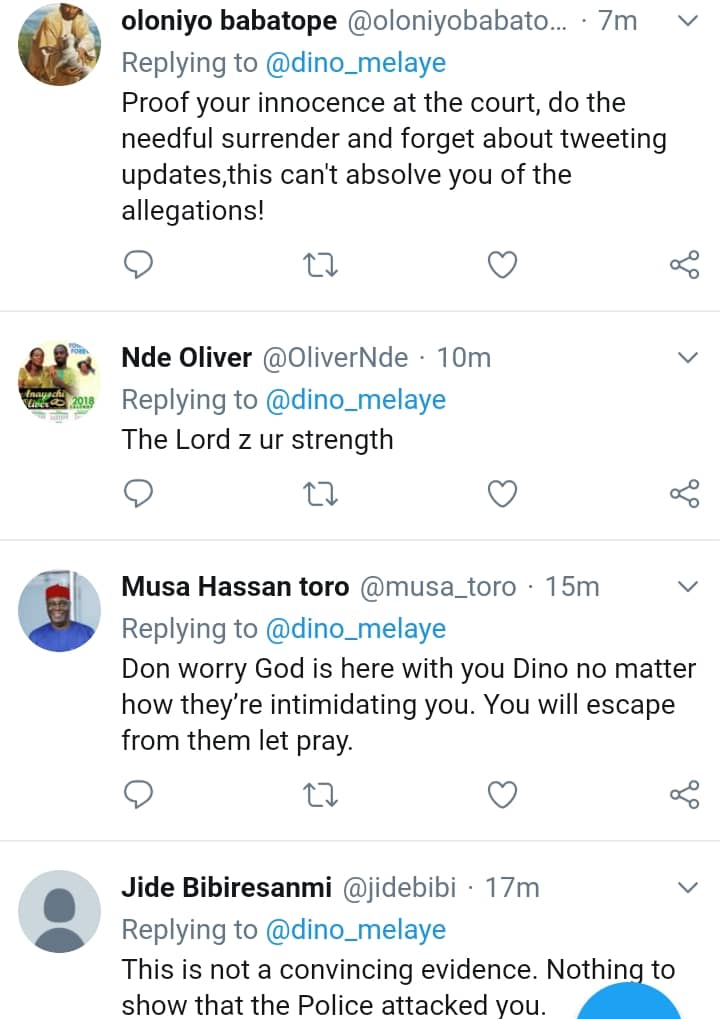Open the @musa_toro handle

coord(436,587)
